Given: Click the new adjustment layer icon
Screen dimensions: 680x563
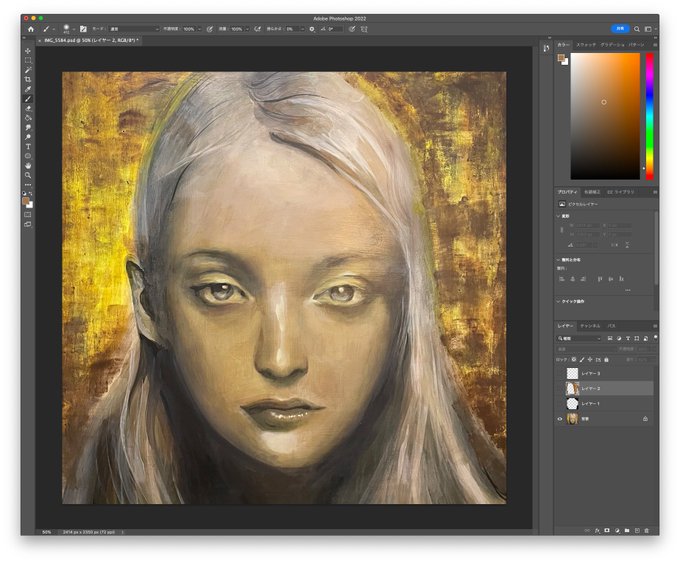Looking at the screenshot, I should (617, 530).
